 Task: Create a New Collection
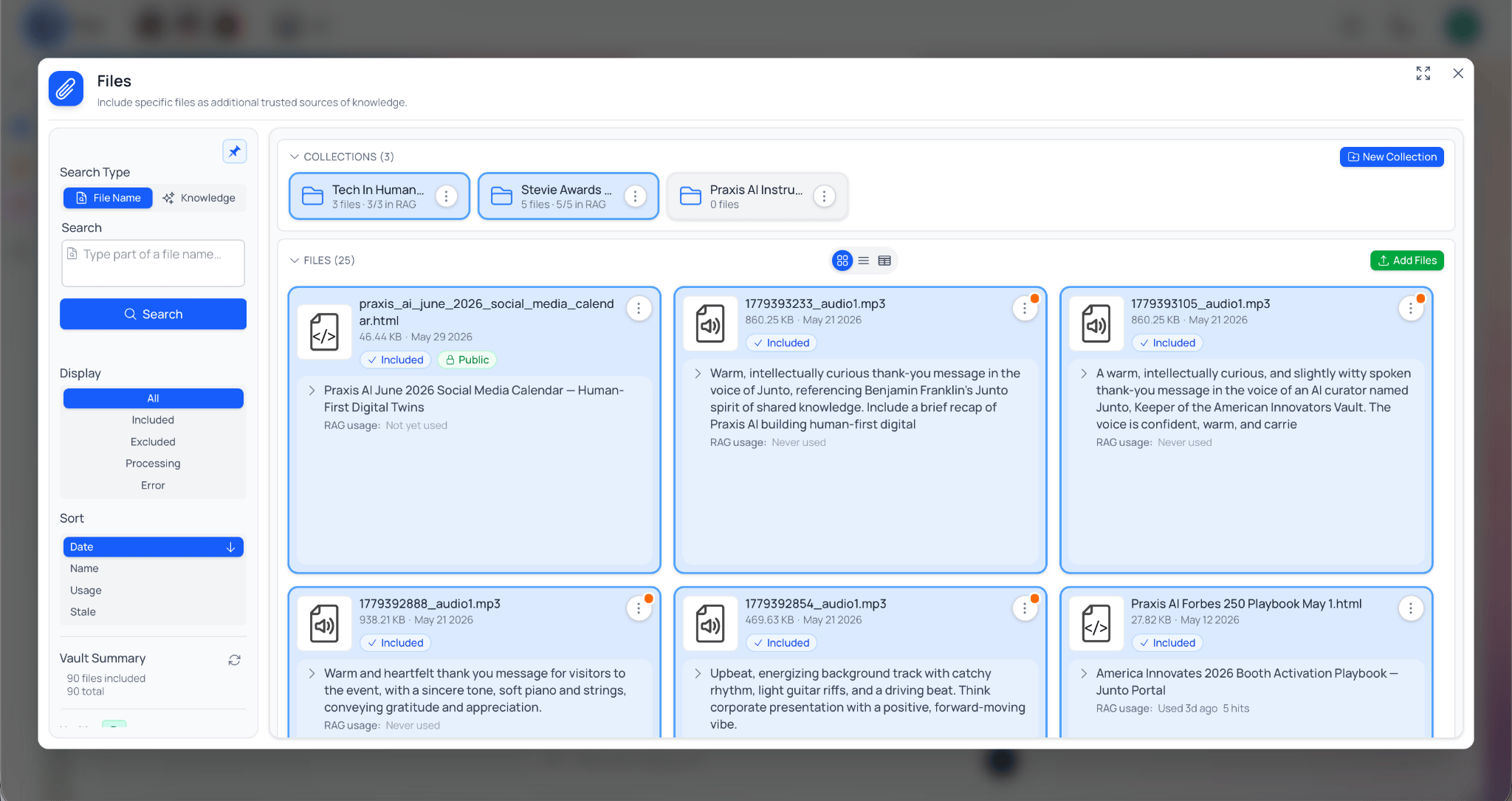pos(1392,157)
